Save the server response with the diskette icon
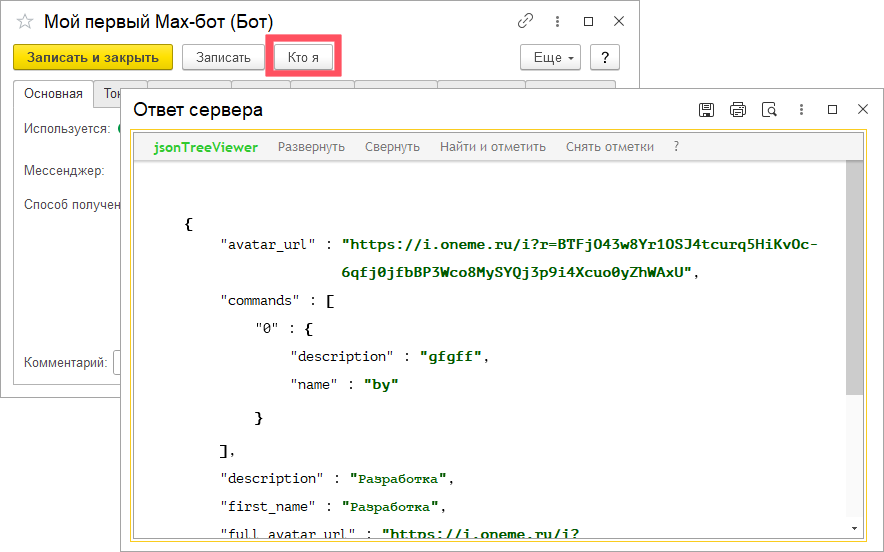This screenshot has width=884, height=552. (x=706, y=109)
